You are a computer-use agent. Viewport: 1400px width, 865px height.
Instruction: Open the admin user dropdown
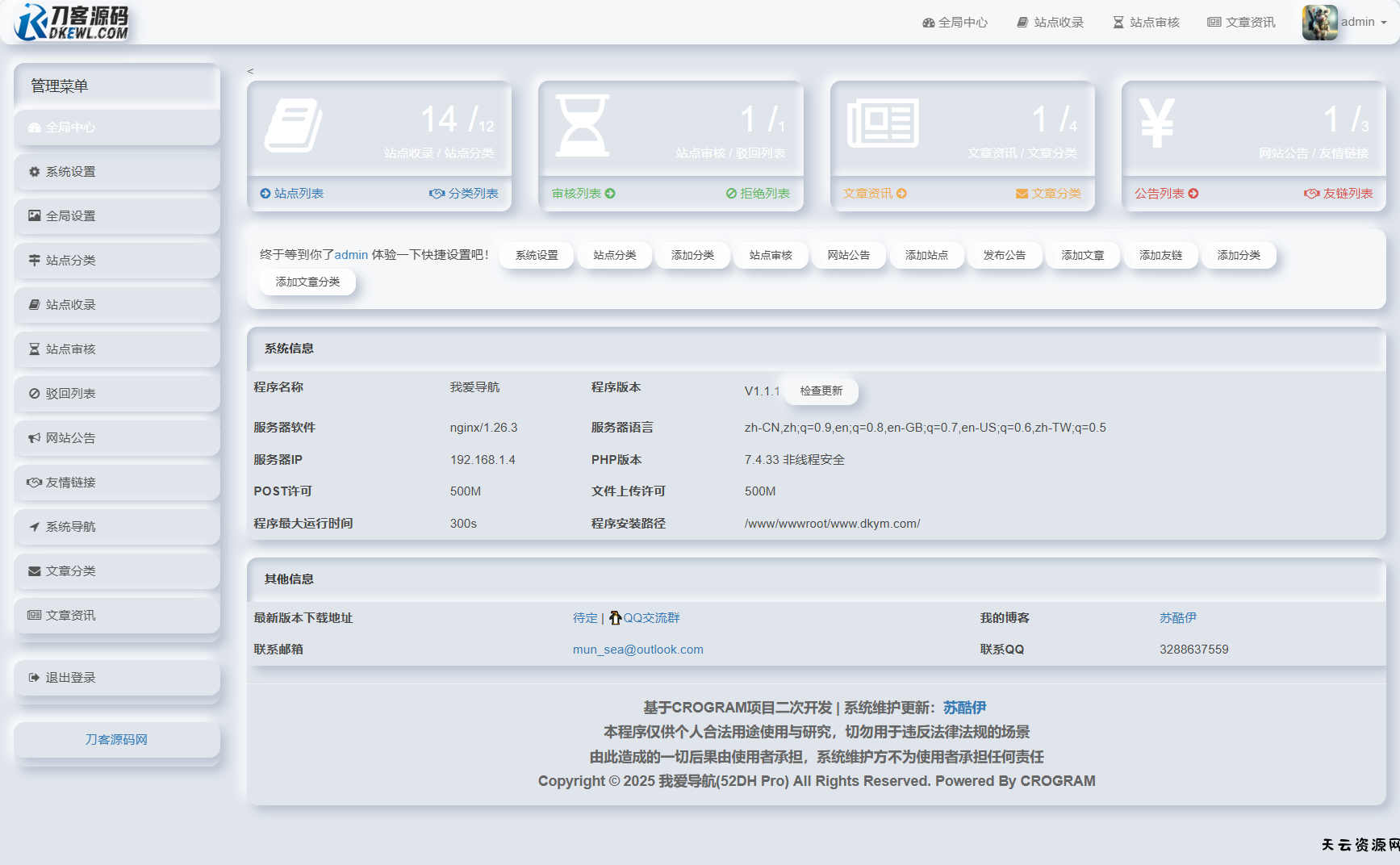tap(1363, 22)
